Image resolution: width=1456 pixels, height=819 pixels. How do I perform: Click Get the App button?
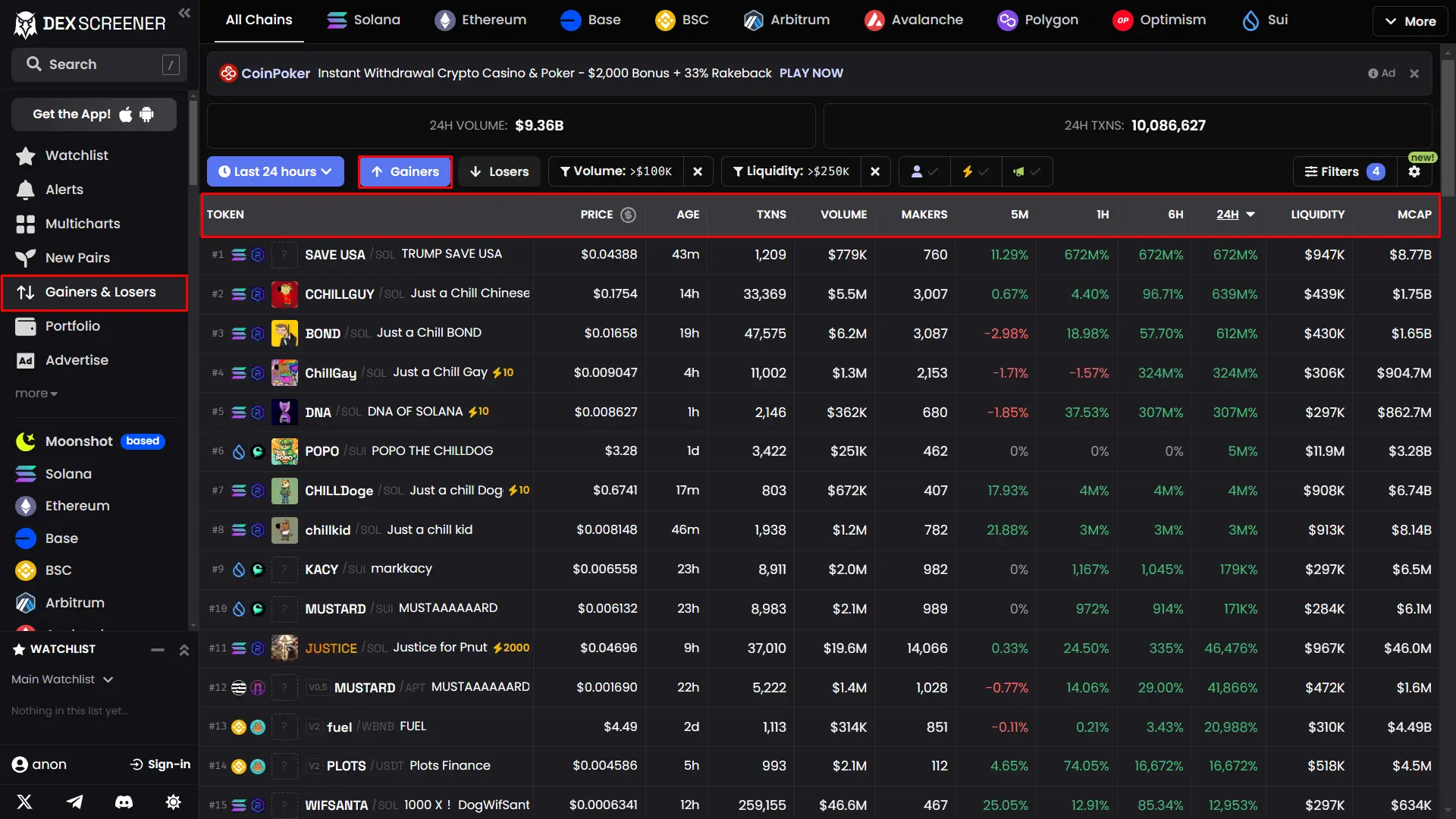point(94,115)
